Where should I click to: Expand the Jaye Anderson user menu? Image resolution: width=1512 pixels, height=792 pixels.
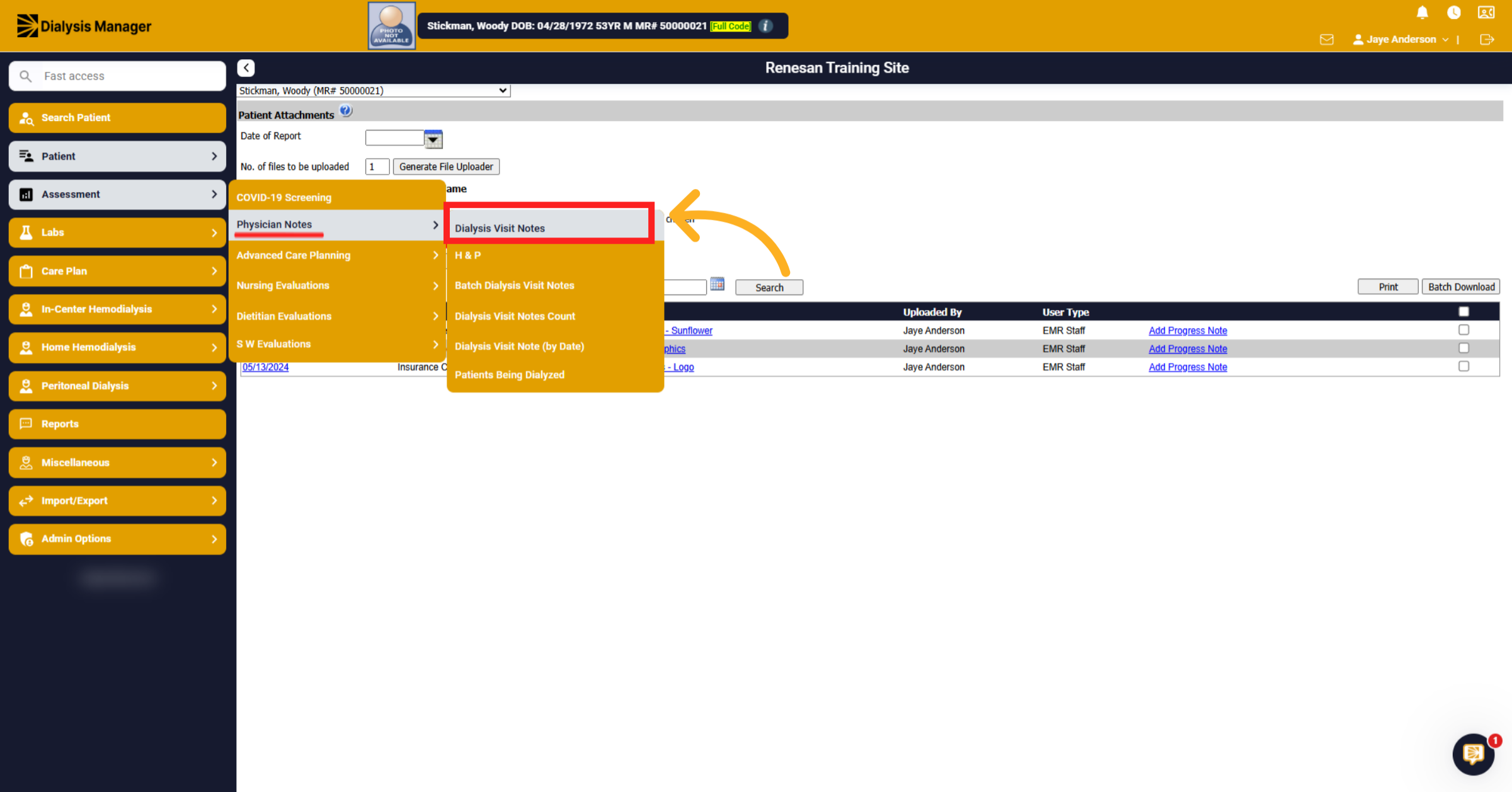[x=1401, y=39]
